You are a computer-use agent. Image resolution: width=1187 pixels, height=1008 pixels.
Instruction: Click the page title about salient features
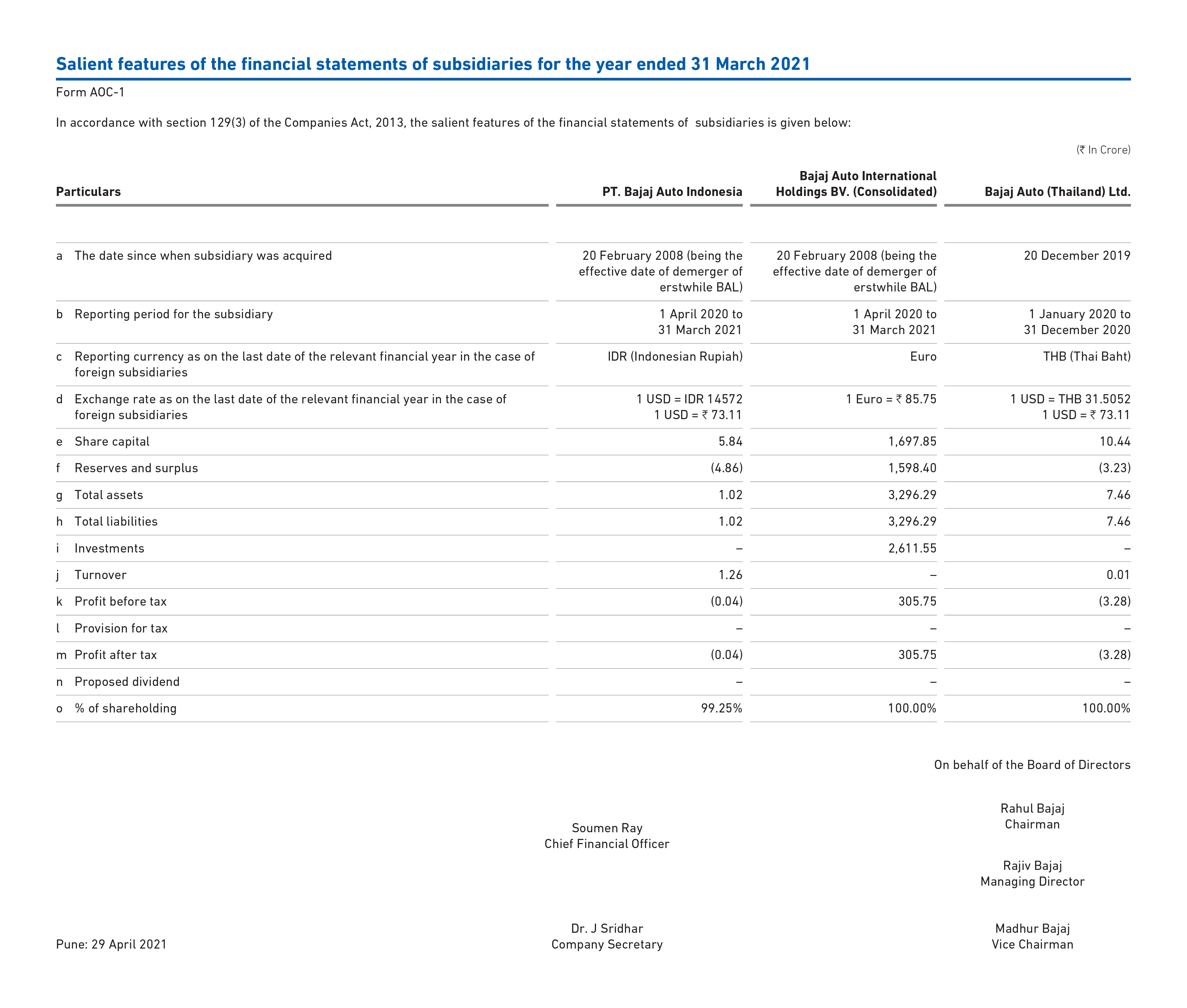pyautogui.click(x=433, y=64)
